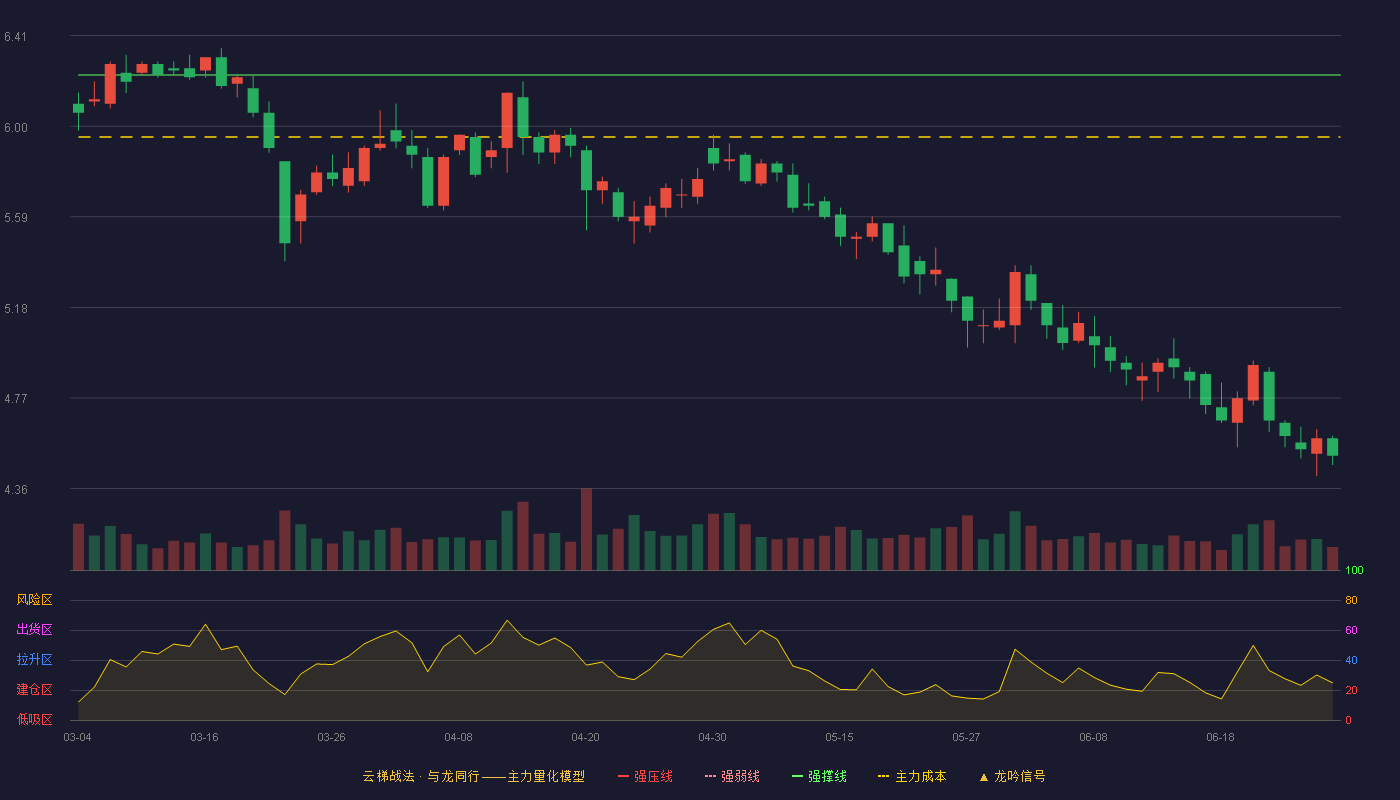Click the 6.41 price axis label
The height and width of the screenshot is (800, 1400).
click(x=15, y=37)
